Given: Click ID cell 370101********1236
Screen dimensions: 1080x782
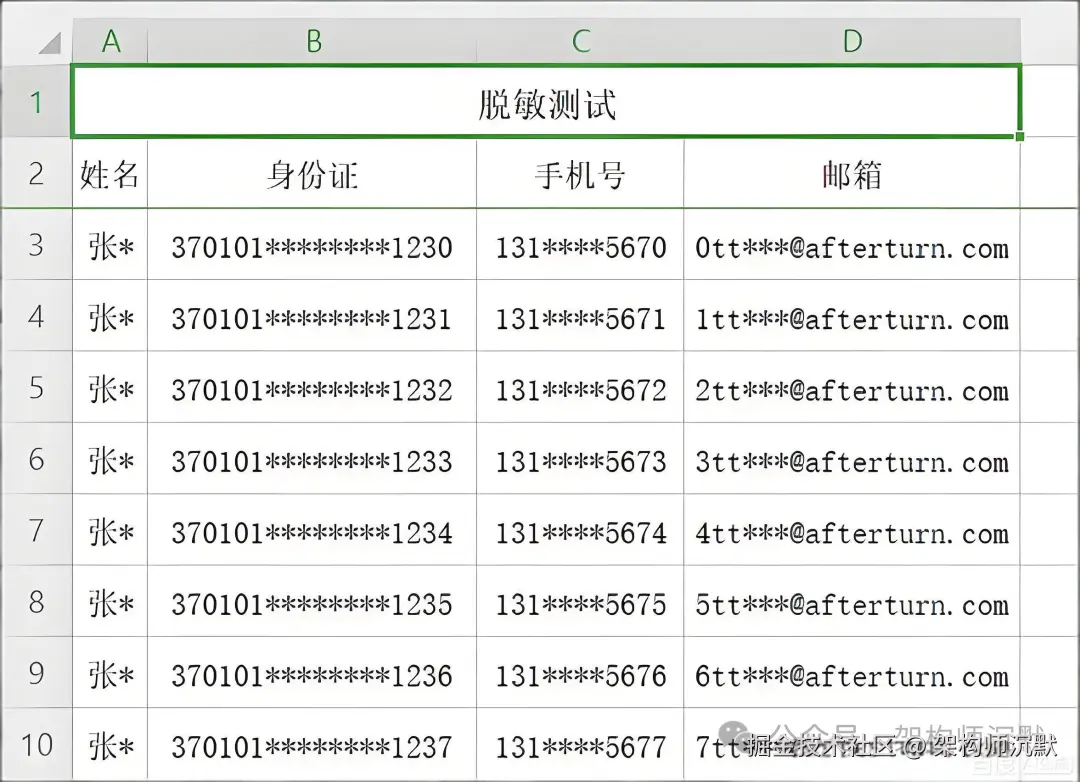Looking at the screenshot, I should pos(312,673).
